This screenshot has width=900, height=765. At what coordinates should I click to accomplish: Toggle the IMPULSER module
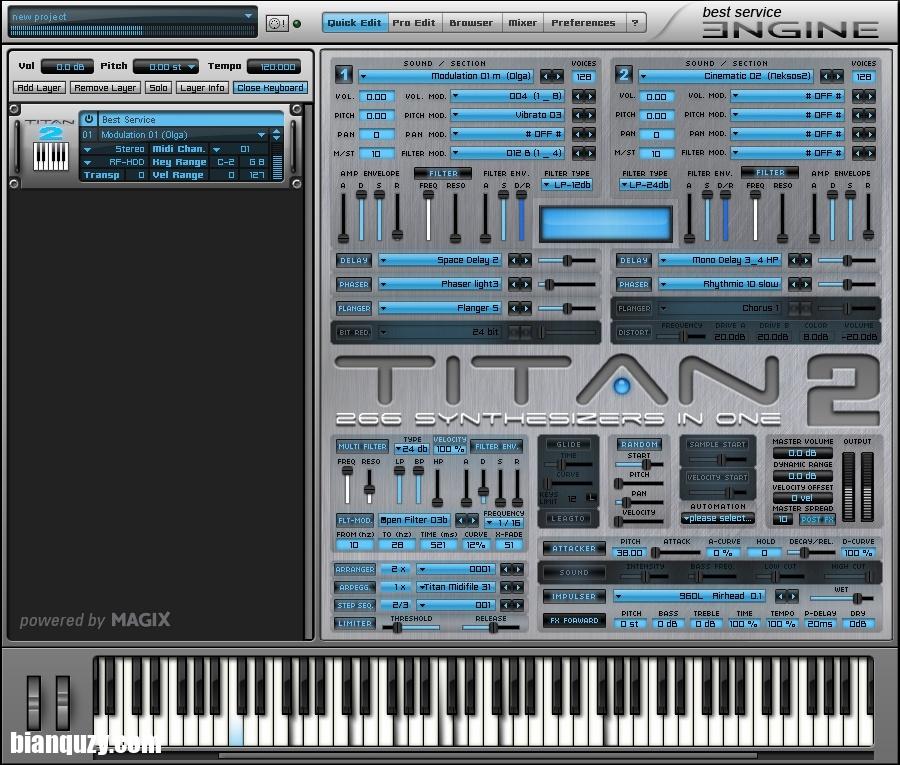(x=574, y=597)
